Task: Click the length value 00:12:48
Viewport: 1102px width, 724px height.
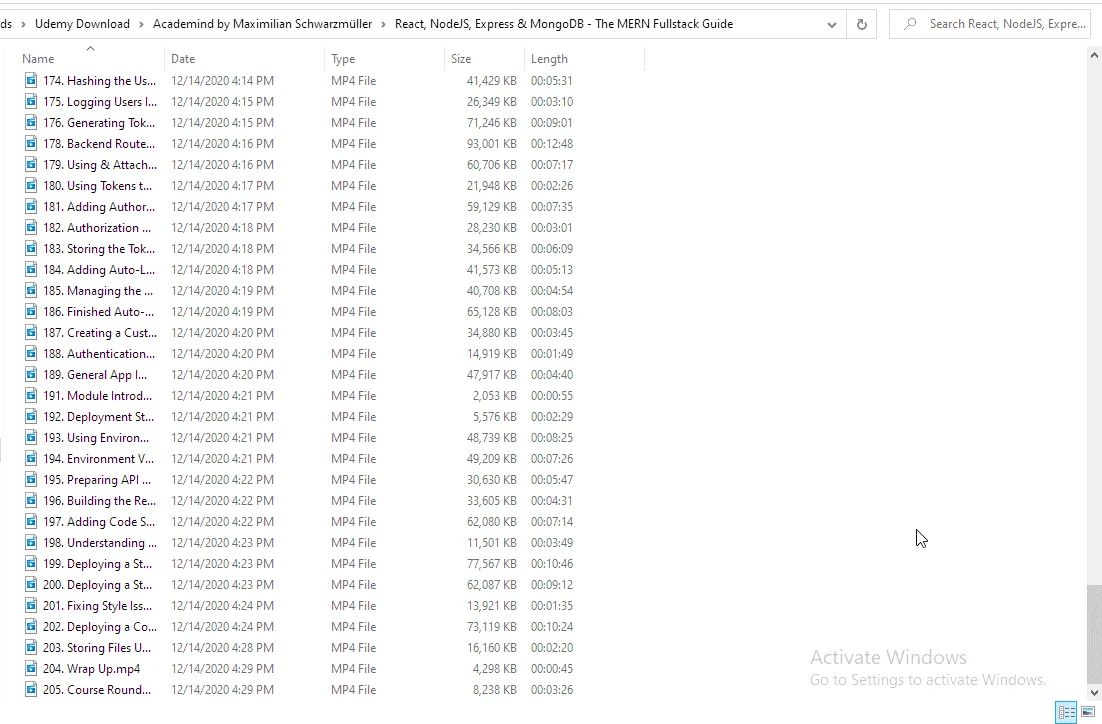Action: click(x=552, y=144)
